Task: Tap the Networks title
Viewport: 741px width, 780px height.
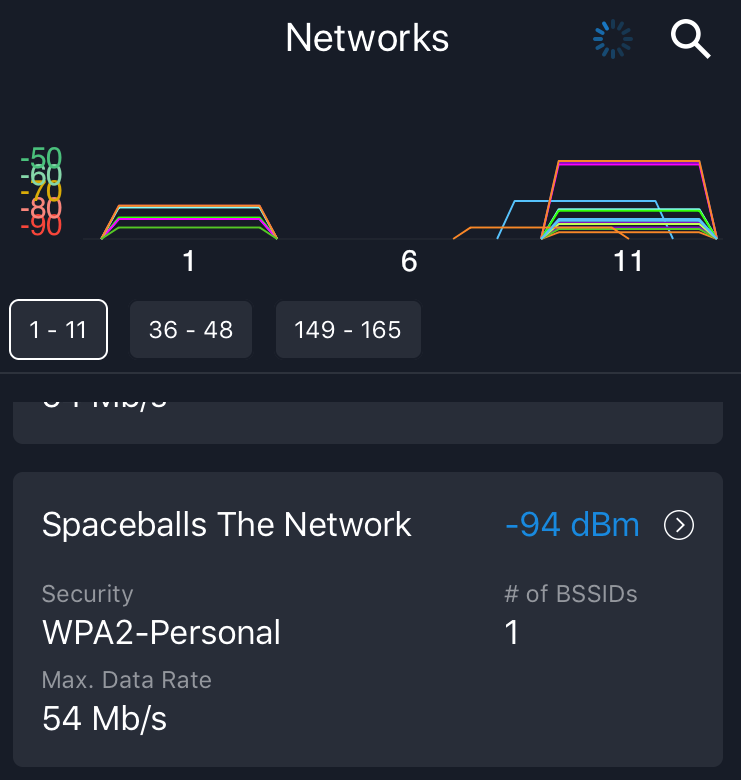Action: pos(367,38)
